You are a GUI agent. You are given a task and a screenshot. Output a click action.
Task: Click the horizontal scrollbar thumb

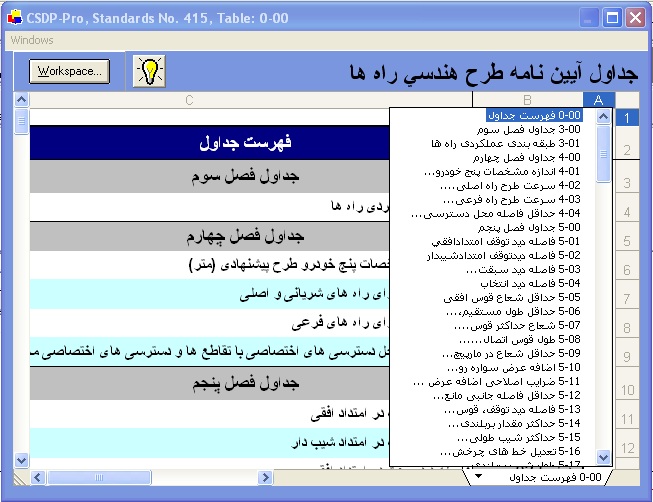point(99,477)
